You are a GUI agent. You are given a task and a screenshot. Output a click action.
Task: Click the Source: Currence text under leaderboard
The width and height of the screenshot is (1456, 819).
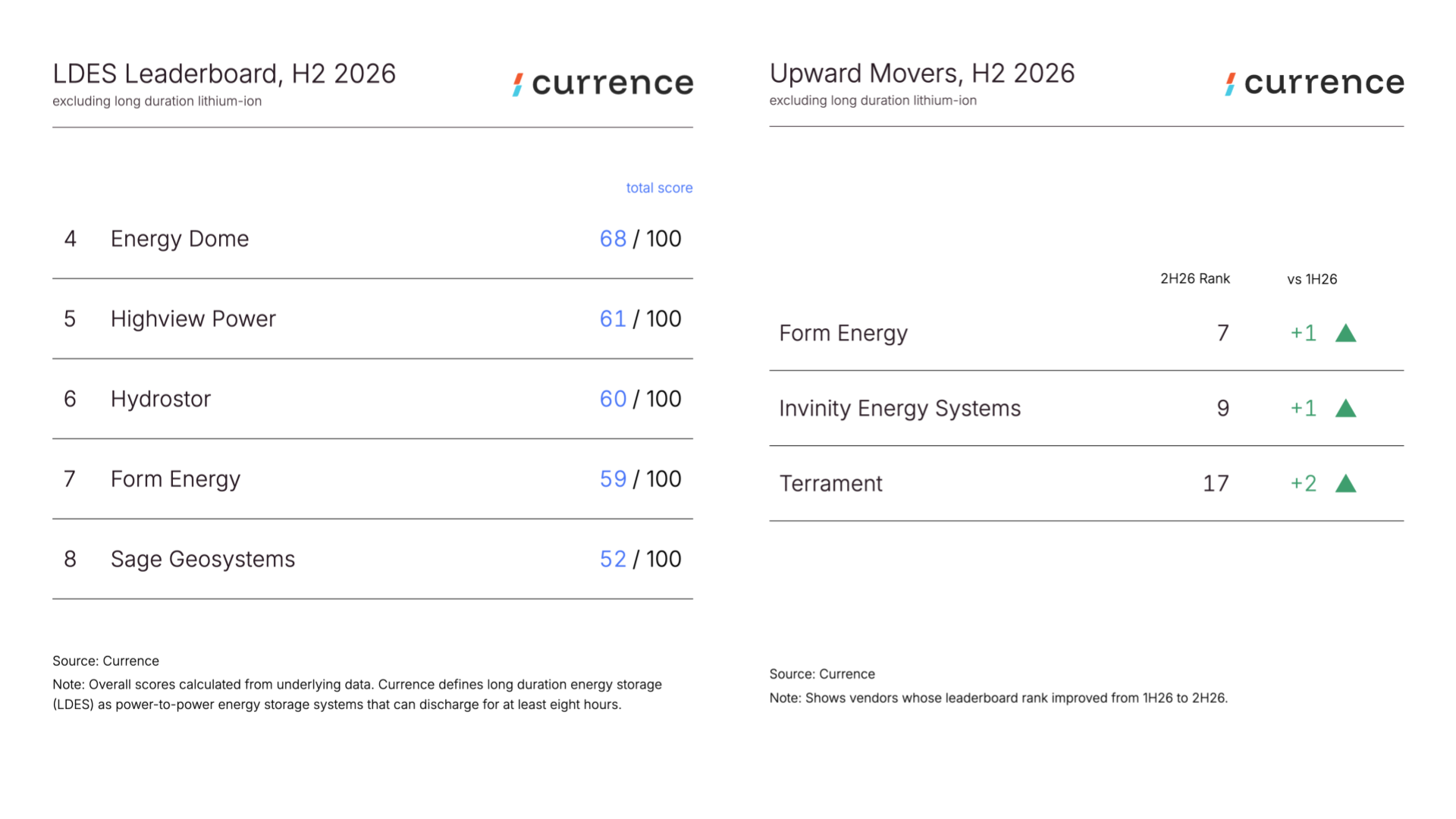click(x=105, y=661)
